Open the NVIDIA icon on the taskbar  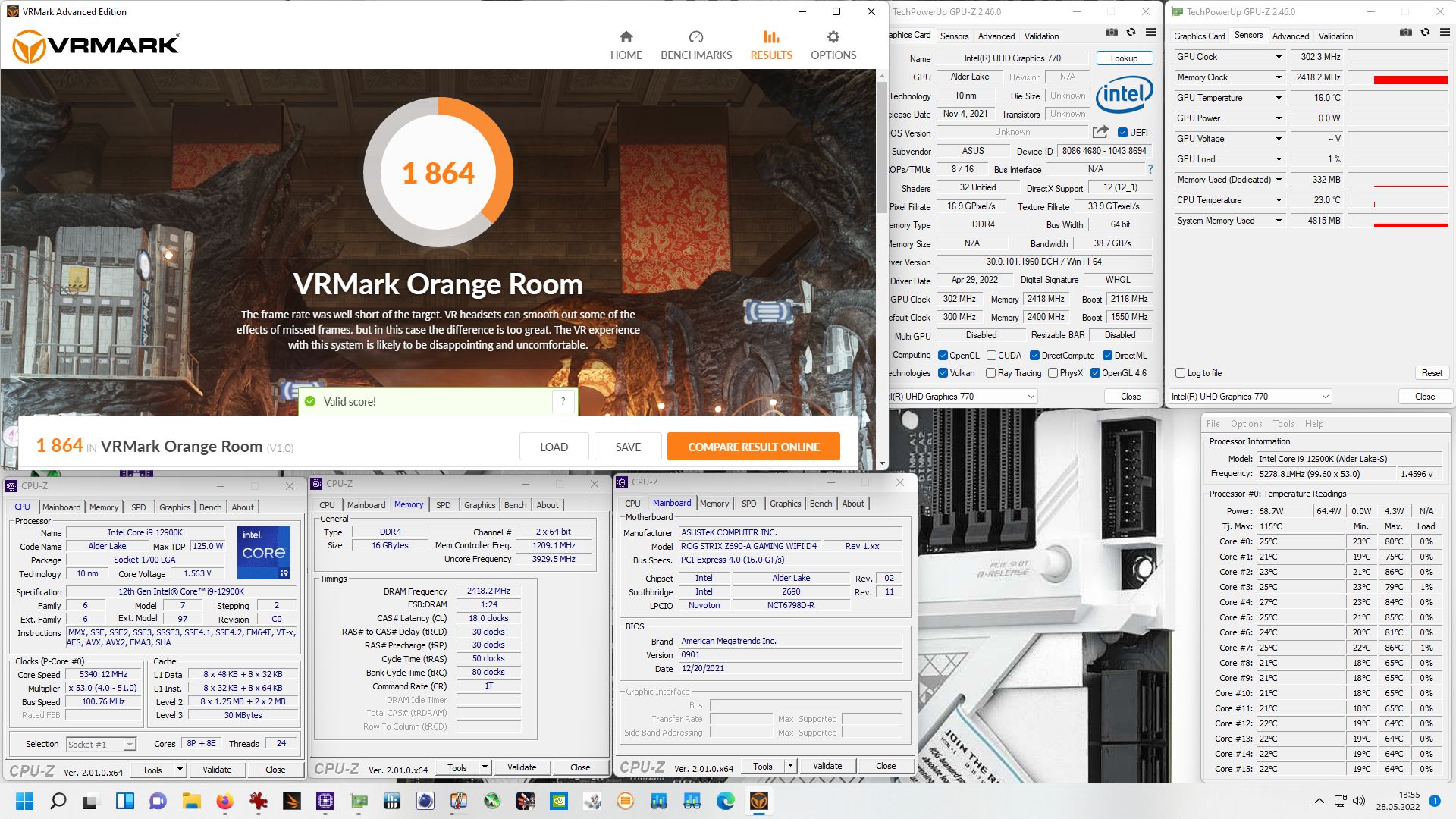(x=558, y=801)
